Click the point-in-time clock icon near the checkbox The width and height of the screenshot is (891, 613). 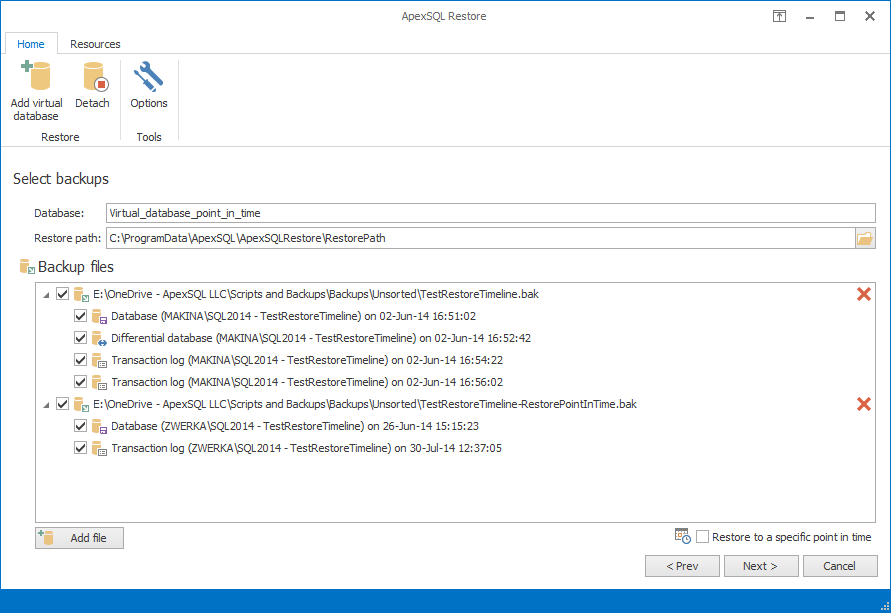683,537
